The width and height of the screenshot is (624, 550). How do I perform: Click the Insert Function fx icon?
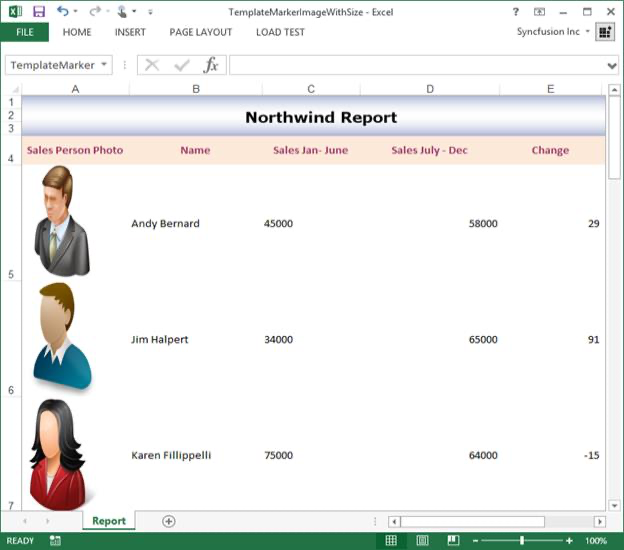tap(211, 65)
